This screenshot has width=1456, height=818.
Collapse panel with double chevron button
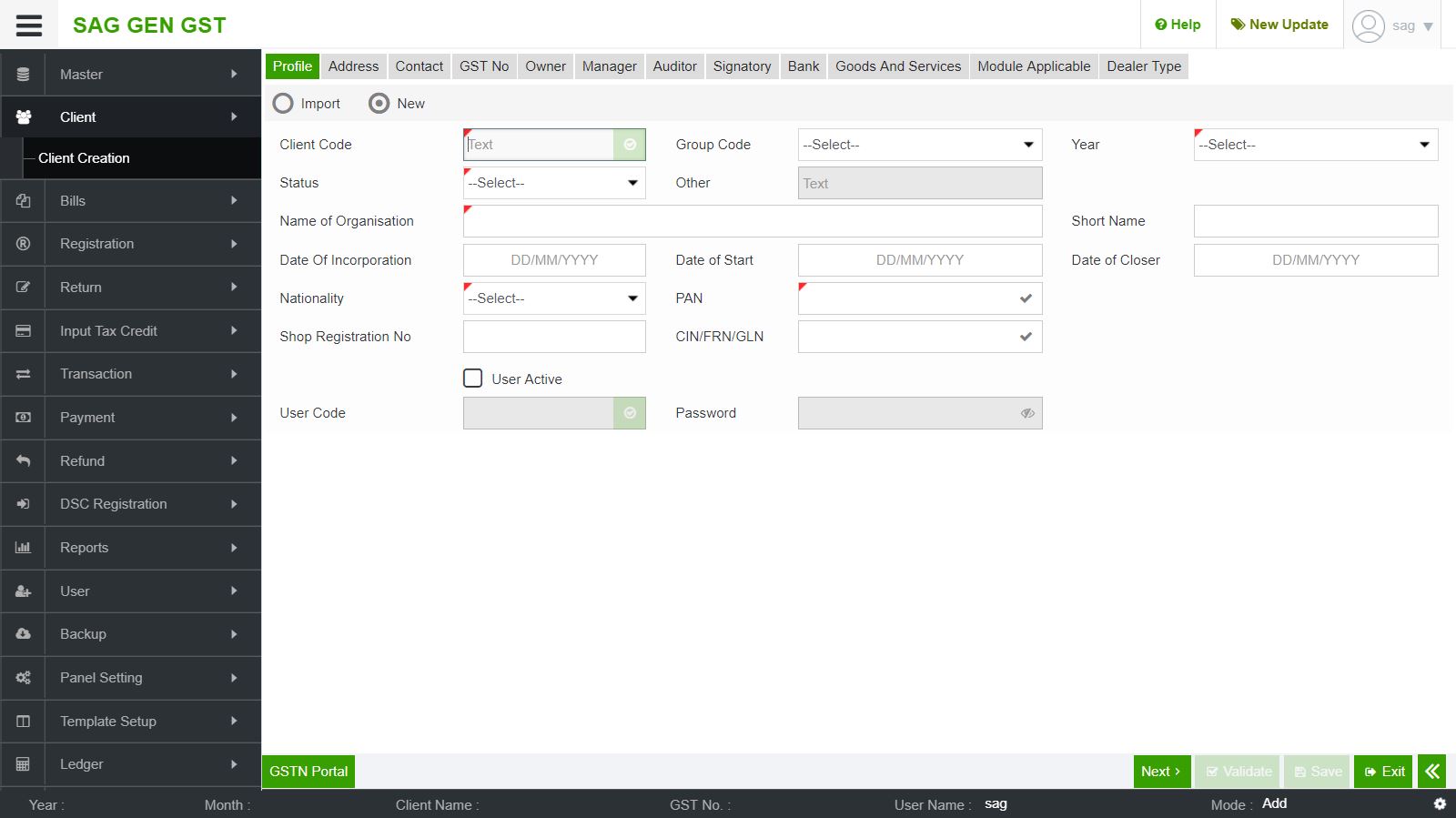coord(1432,772)
